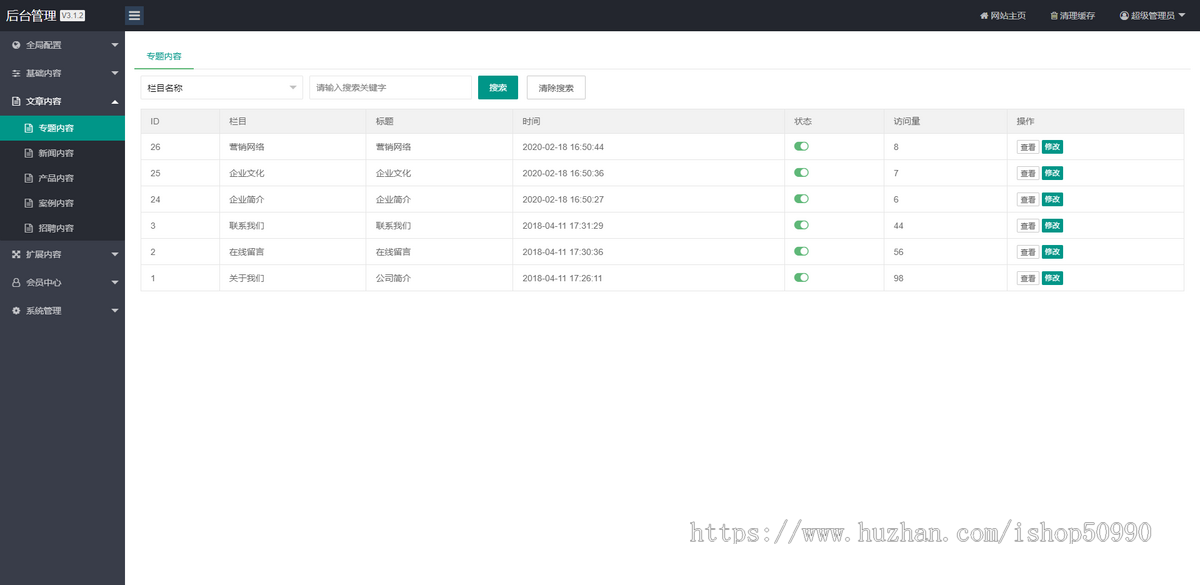Image resolution: width=1200 pixels, height=585 pixels.
Task: Click the document icon beside 文章内容
Action: [16, 101]
